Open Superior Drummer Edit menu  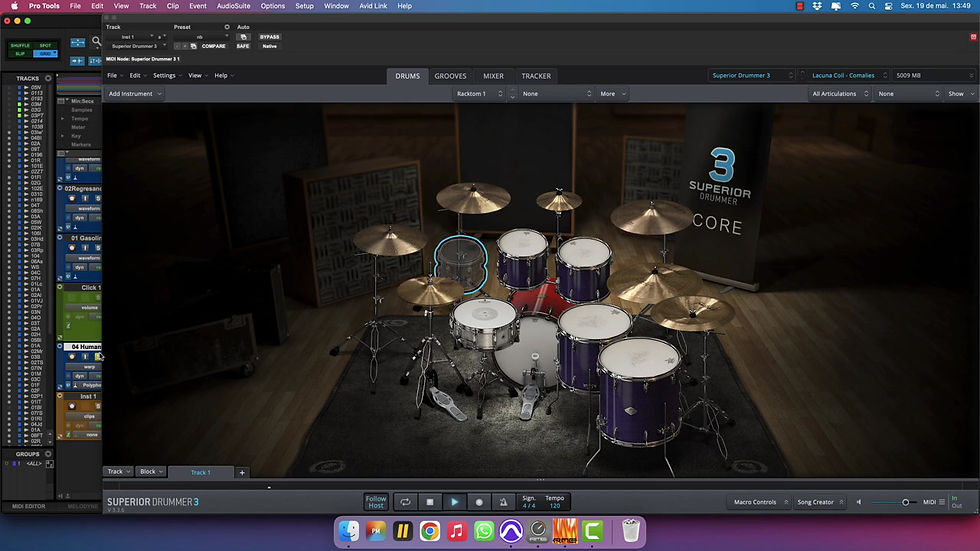click(x=138, y=76)
